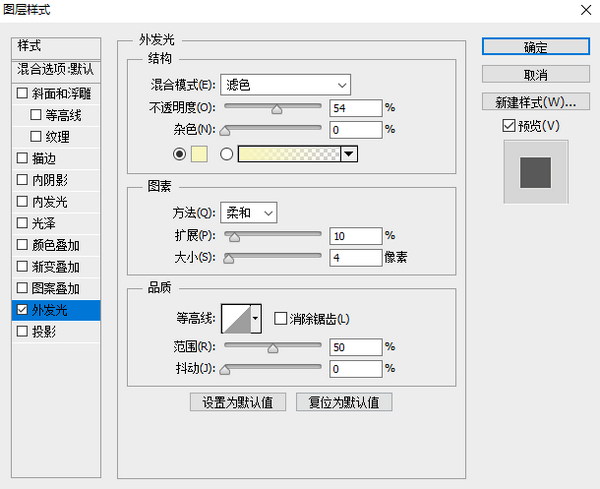The width and height of the screenshot is (600, 489).
Task: Open the 方法 technique dropdown
Action: [x=248, y=212]
